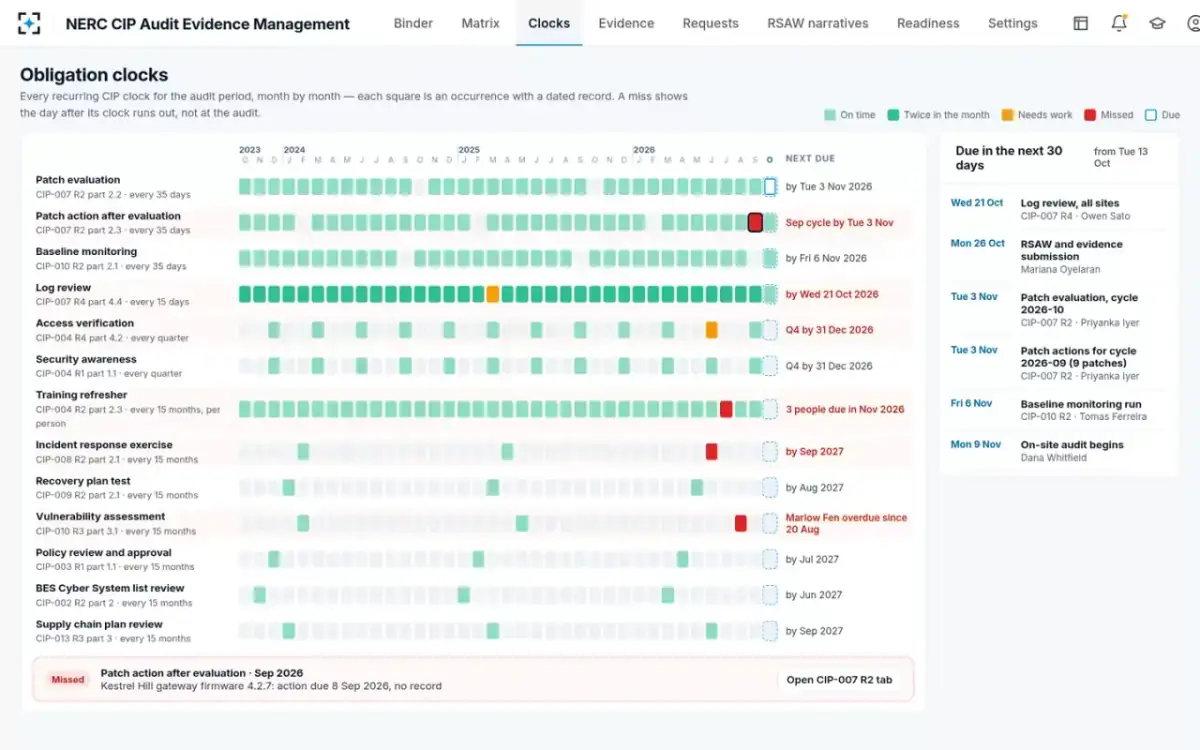Click the On time legend swatch
Screen dimensions: 1200x750
click(830, 115)
